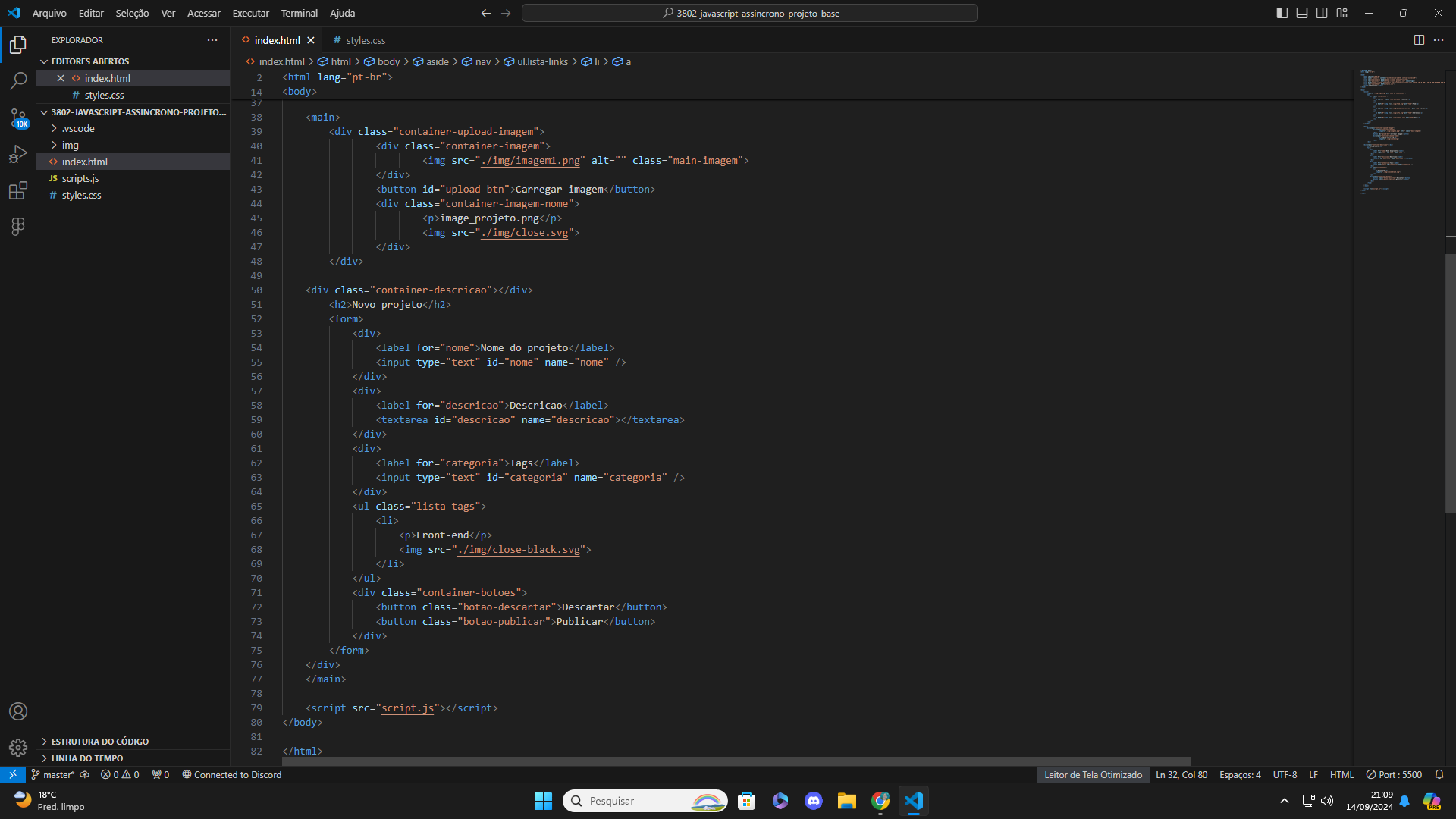Expand Estrutura do Código section
This screenshot has width=1456, height=819.
(x=133, y=741)
